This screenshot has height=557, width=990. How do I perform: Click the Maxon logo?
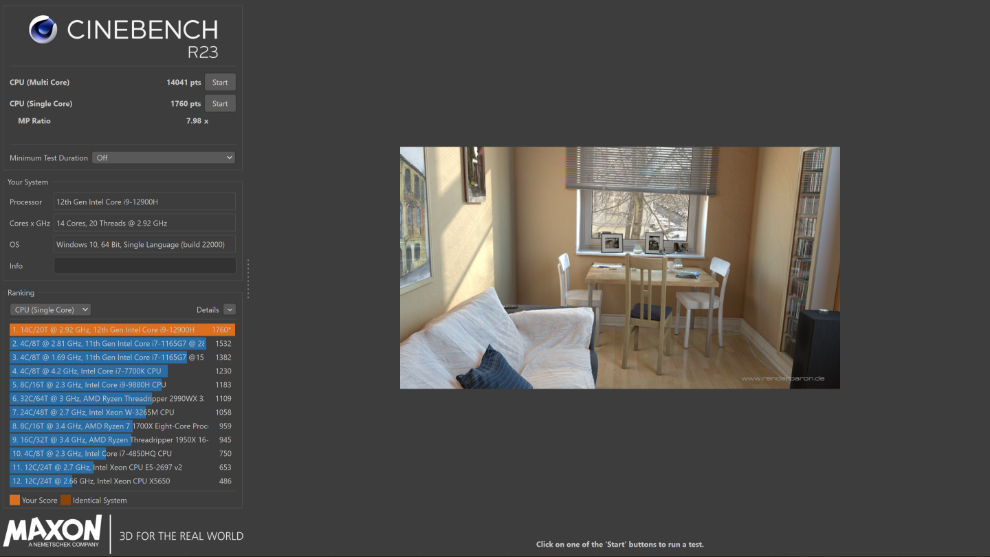[52, 531]
